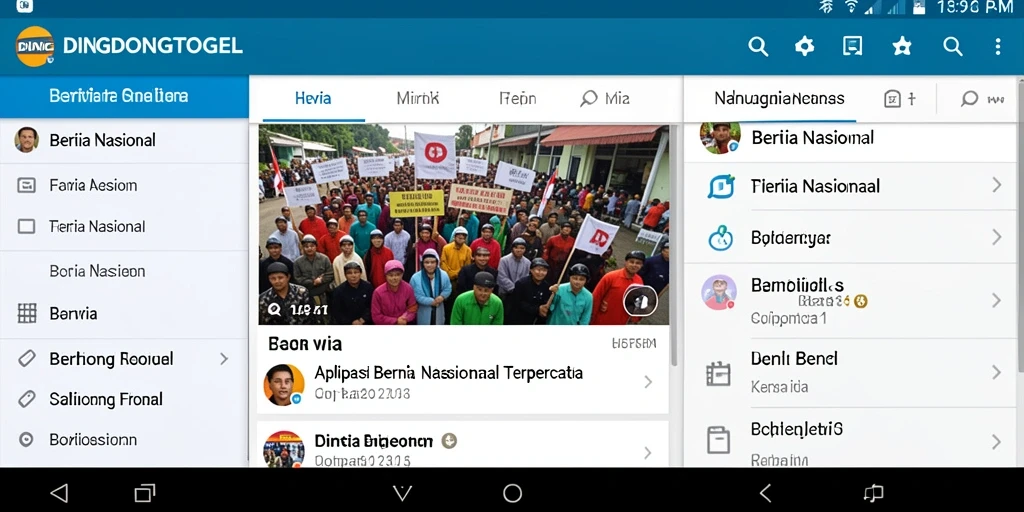Click grid icon beside Benvia
The width and height of the screenshot is (1024, 512).
tap(27, 313)
